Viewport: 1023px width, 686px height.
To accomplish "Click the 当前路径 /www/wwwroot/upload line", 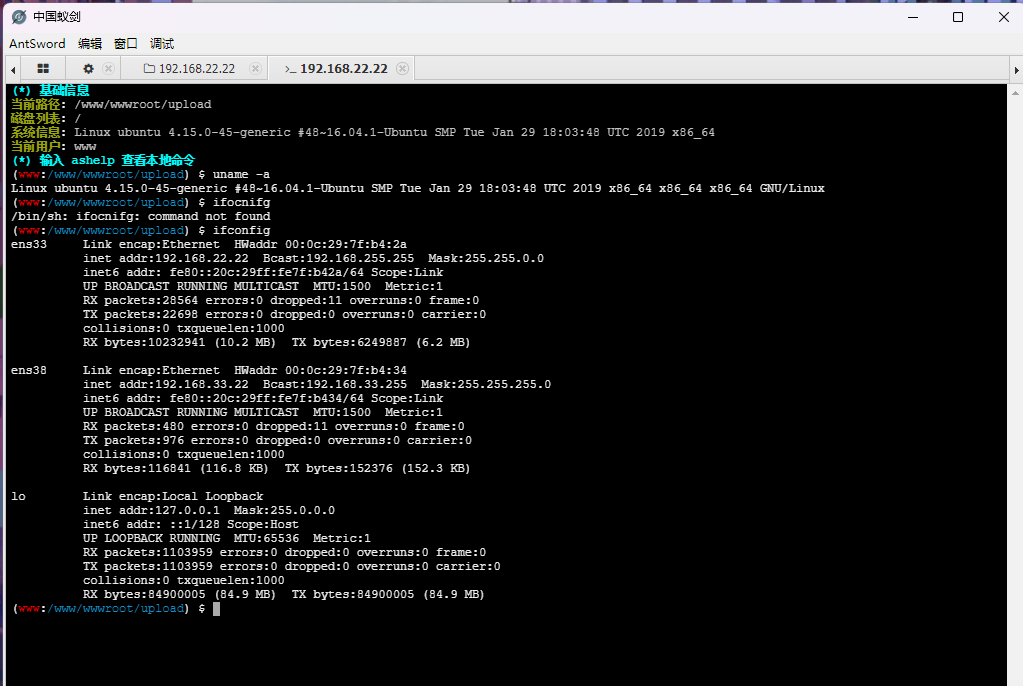I will pyautogui.click(x=111, y=104).
